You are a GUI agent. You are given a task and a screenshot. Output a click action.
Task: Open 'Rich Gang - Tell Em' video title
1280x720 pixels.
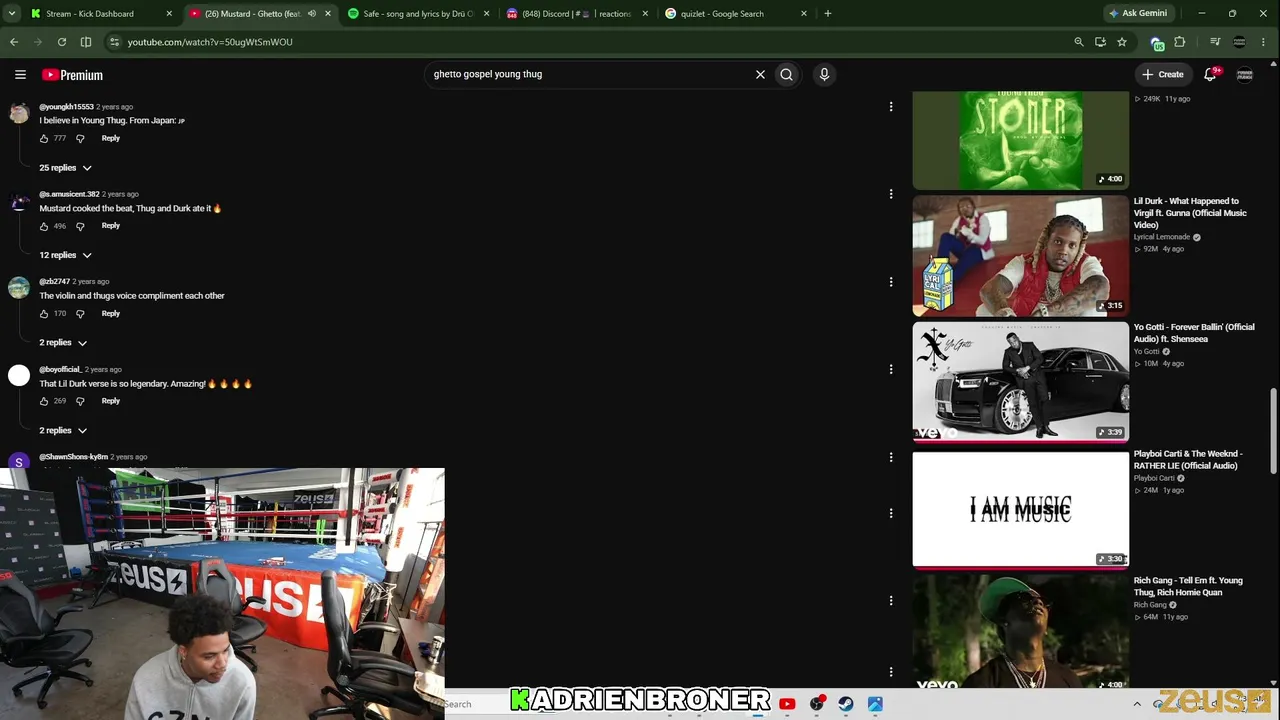pos(1188,586)
